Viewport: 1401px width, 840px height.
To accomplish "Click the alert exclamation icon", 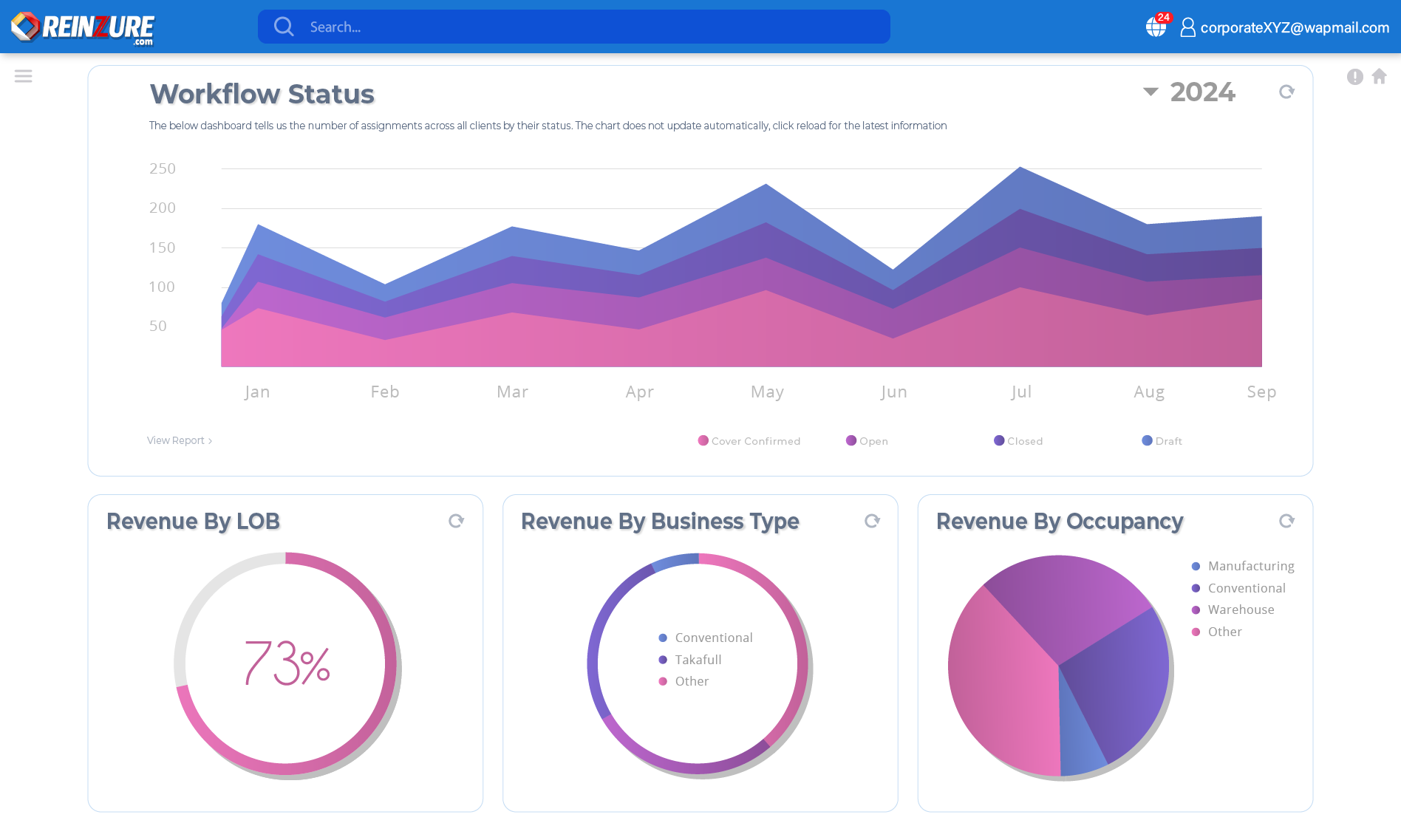I will (1354, 77).
